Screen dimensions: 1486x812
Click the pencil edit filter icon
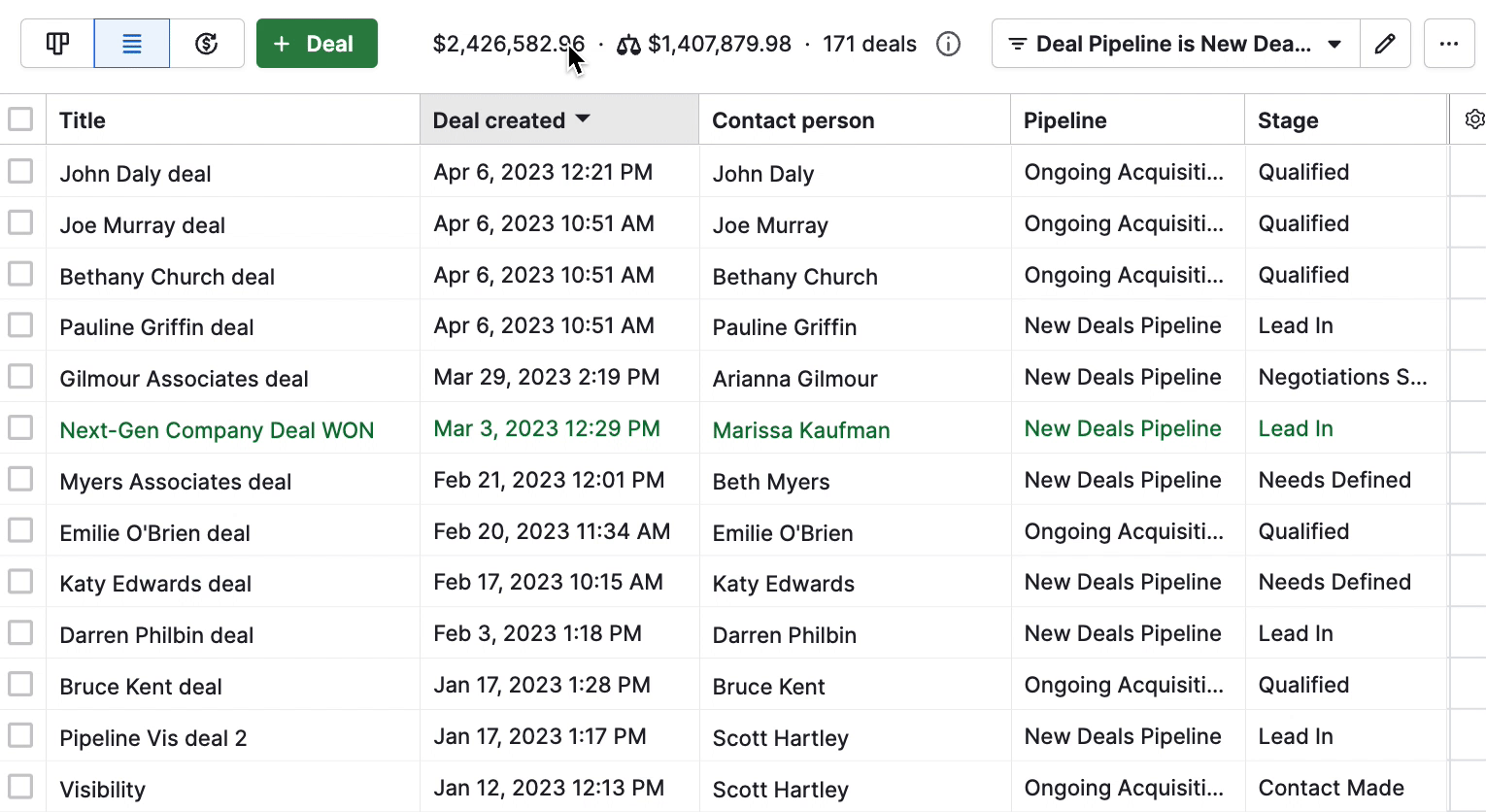tap(1385, 44)
